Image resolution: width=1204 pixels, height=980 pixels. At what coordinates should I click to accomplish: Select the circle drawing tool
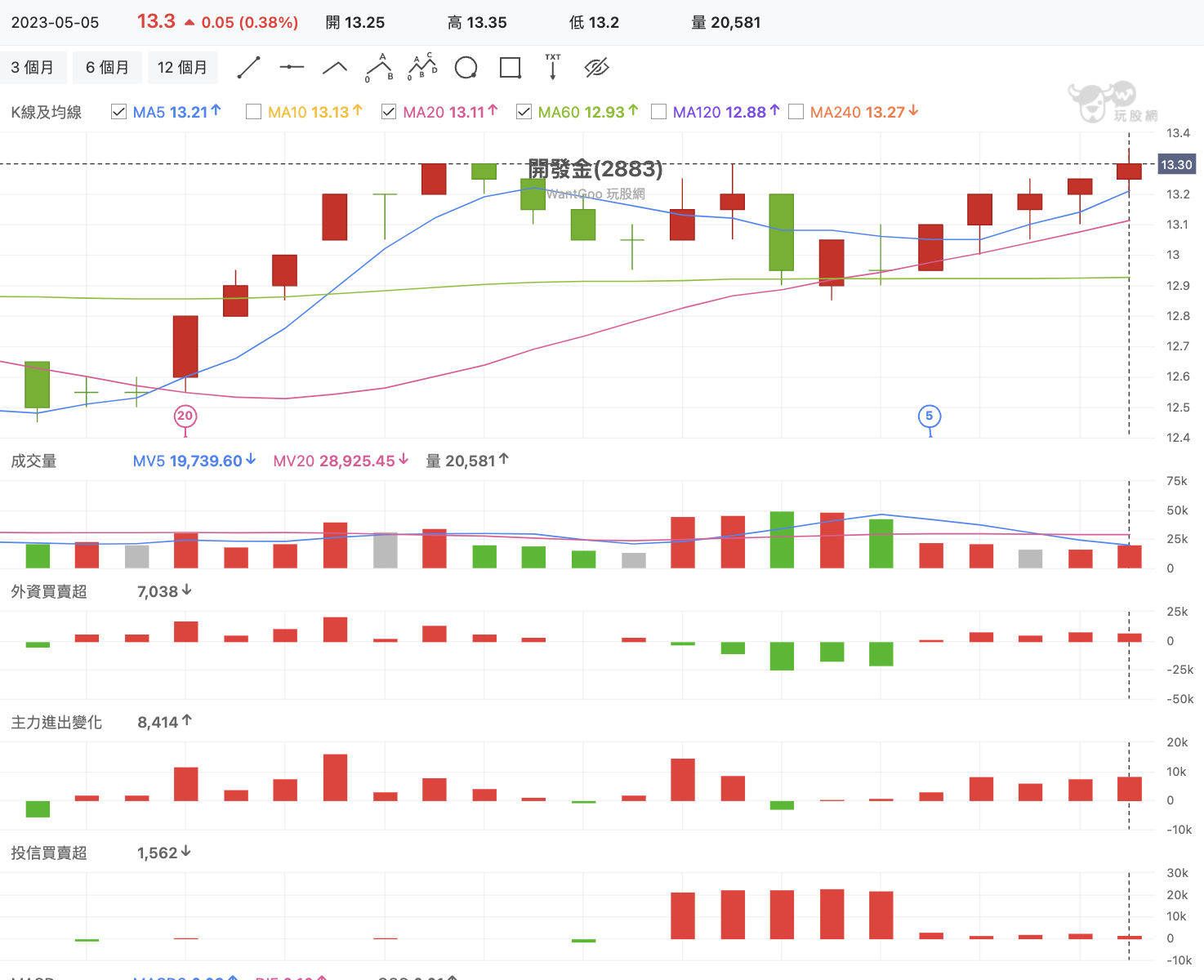click(466, 68)
